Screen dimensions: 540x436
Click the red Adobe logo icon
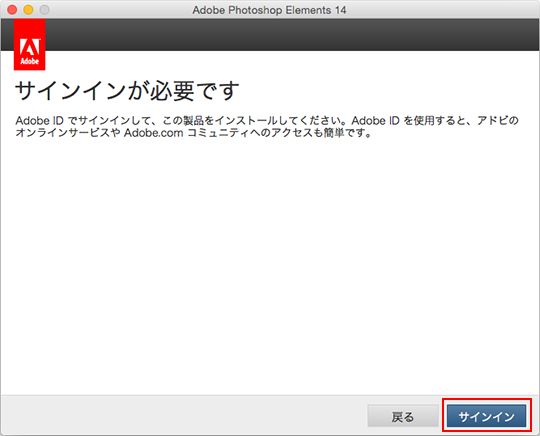coord(30,45)
